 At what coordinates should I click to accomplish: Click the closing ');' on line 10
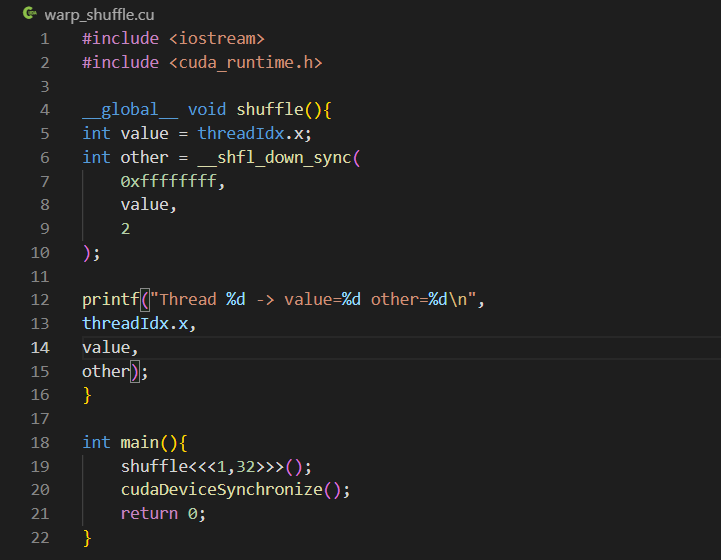(91, 253)
